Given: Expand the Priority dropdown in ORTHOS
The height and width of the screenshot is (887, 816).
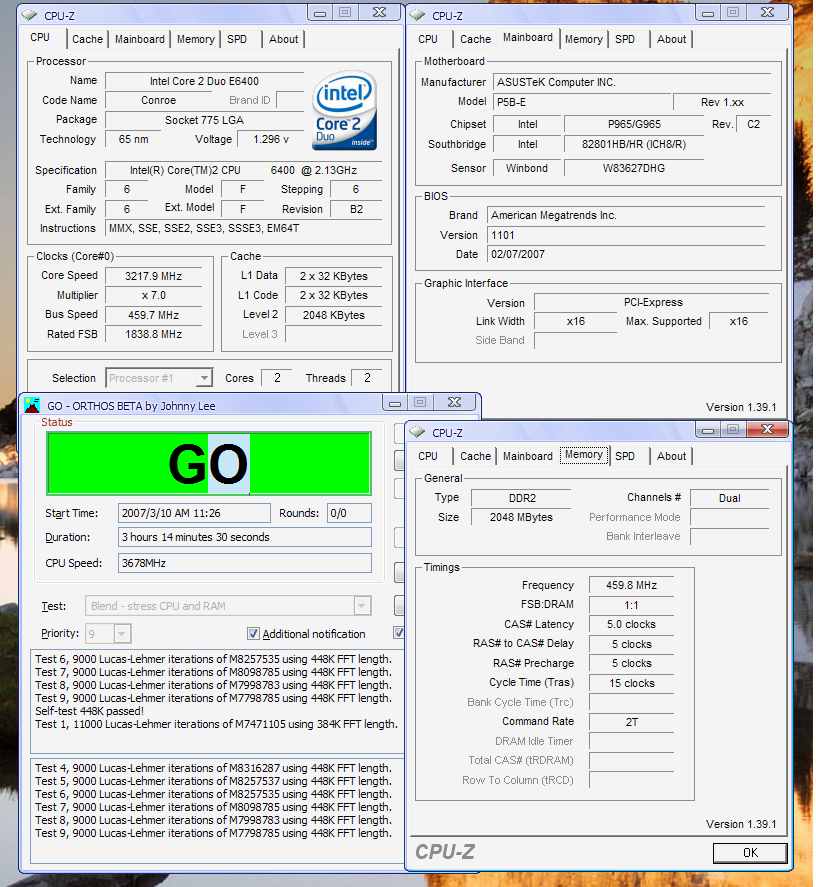Looking at the screenshot, I should pyautogui.click(x=122, y=634).
